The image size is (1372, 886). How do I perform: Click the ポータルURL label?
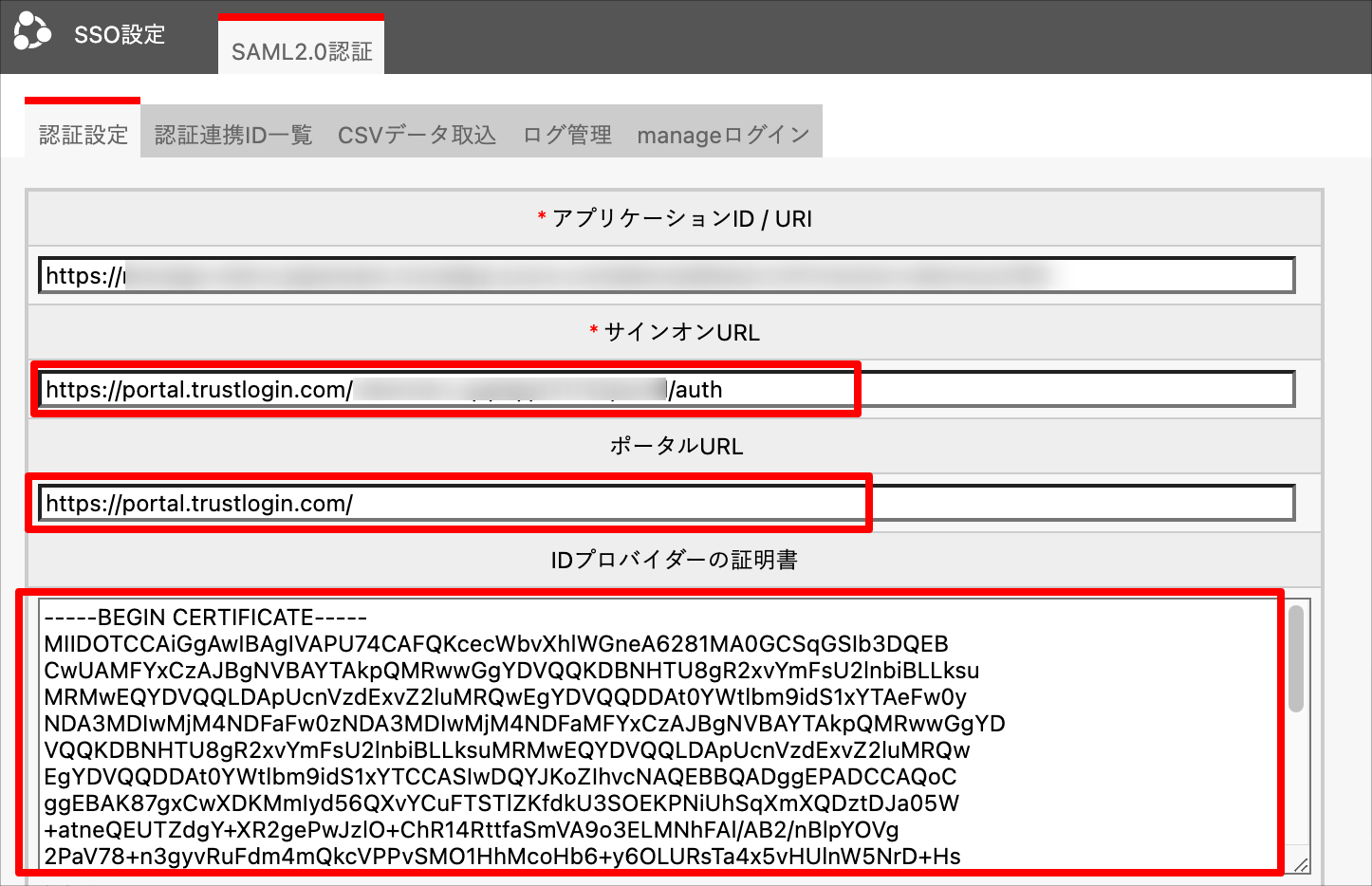(676, 446)
